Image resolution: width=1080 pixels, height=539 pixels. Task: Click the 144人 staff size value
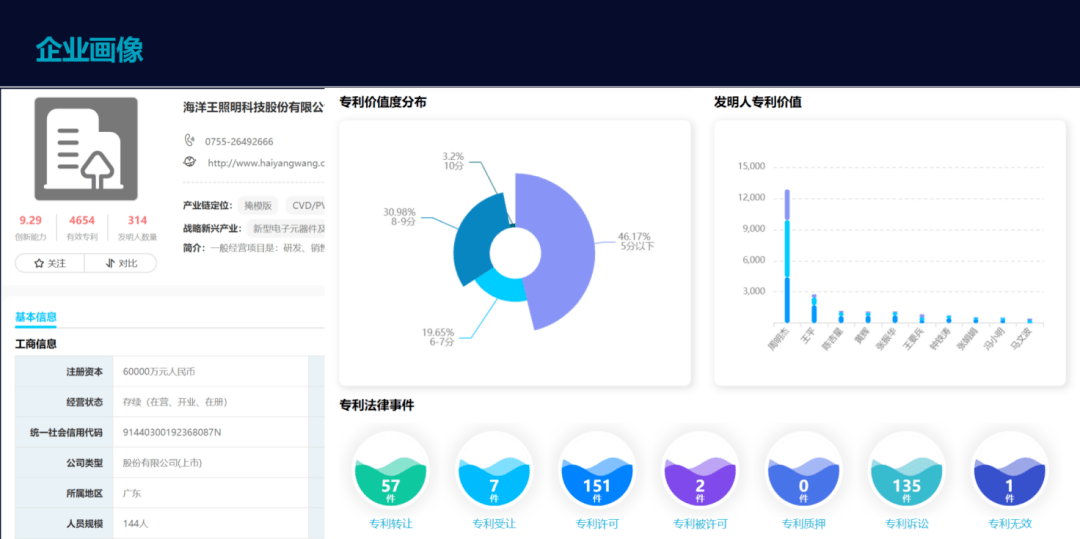click(x=135, y=524)
